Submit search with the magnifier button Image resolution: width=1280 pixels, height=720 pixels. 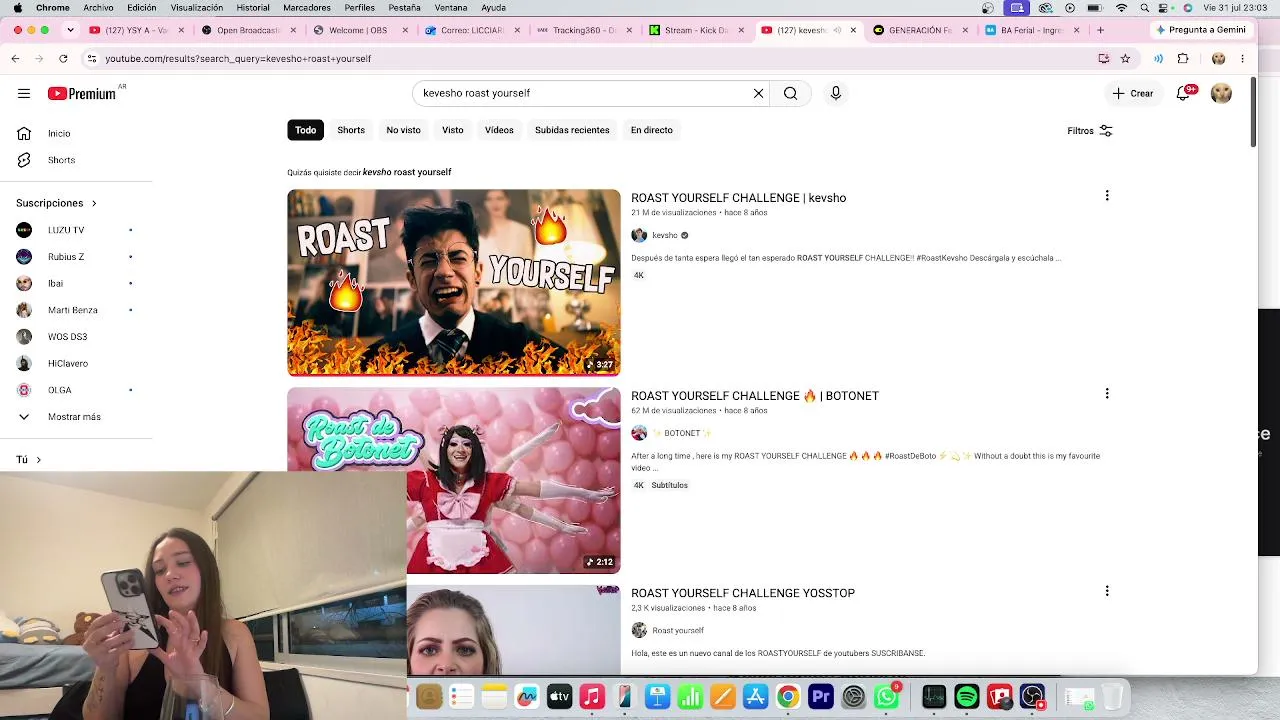[x=790, y=93]
